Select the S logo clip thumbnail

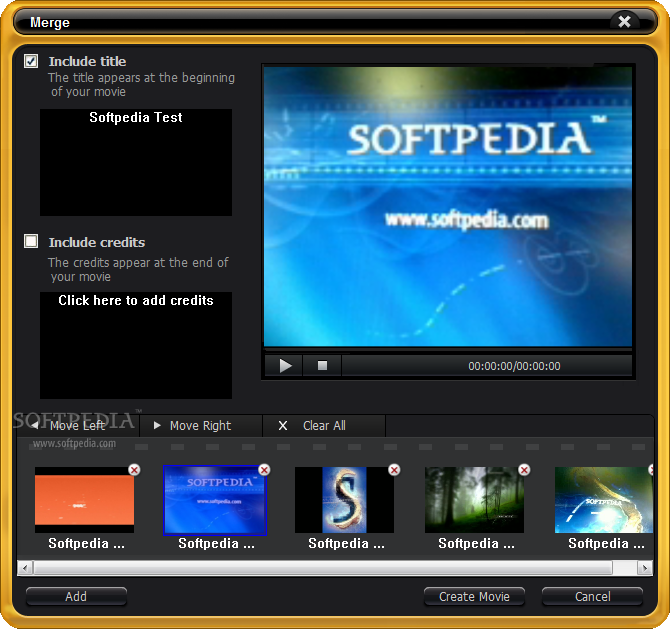tap(344, 500)
